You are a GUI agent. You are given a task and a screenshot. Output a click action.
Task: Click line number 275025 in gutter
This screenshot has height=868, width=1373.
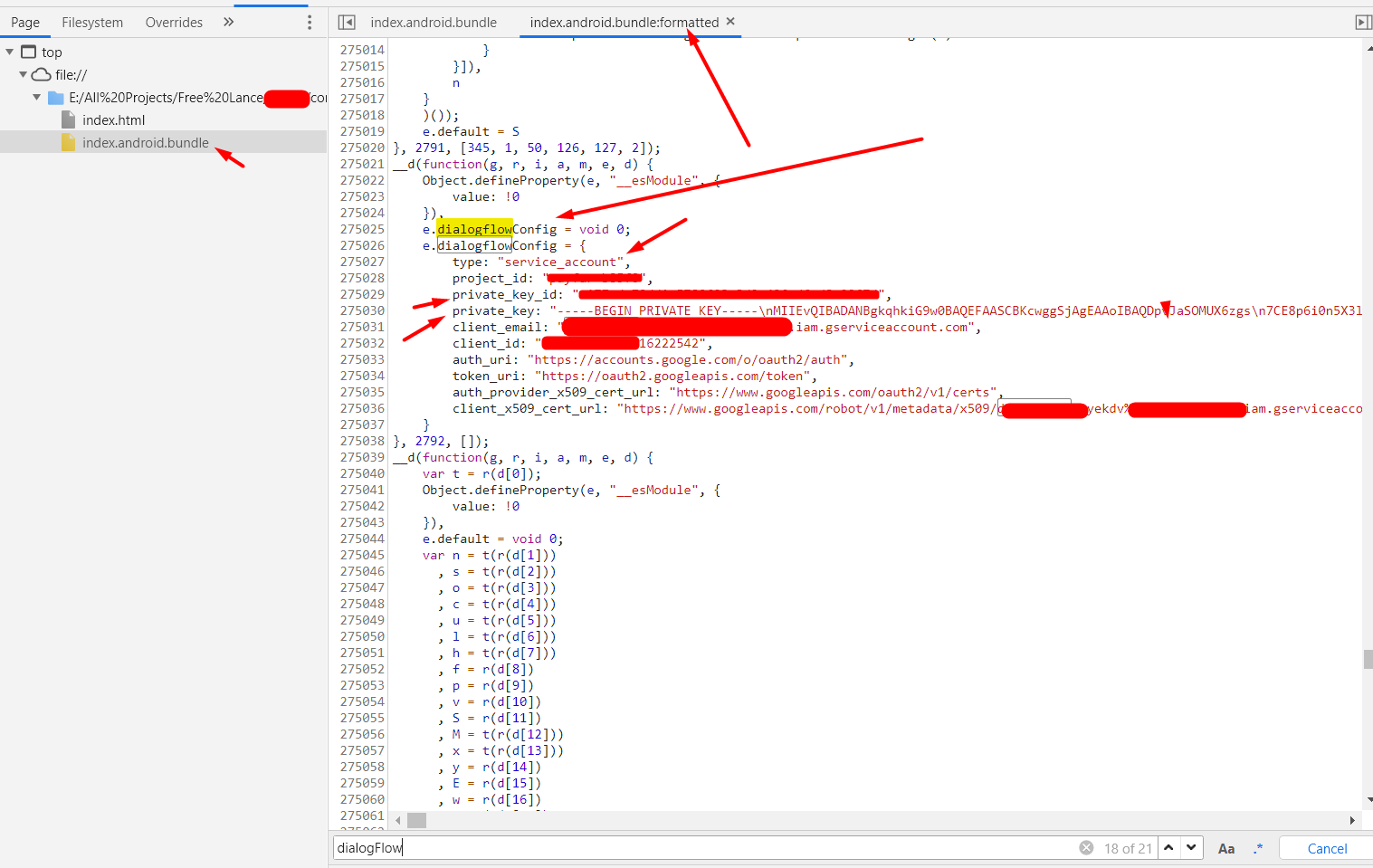click(362, 229)
